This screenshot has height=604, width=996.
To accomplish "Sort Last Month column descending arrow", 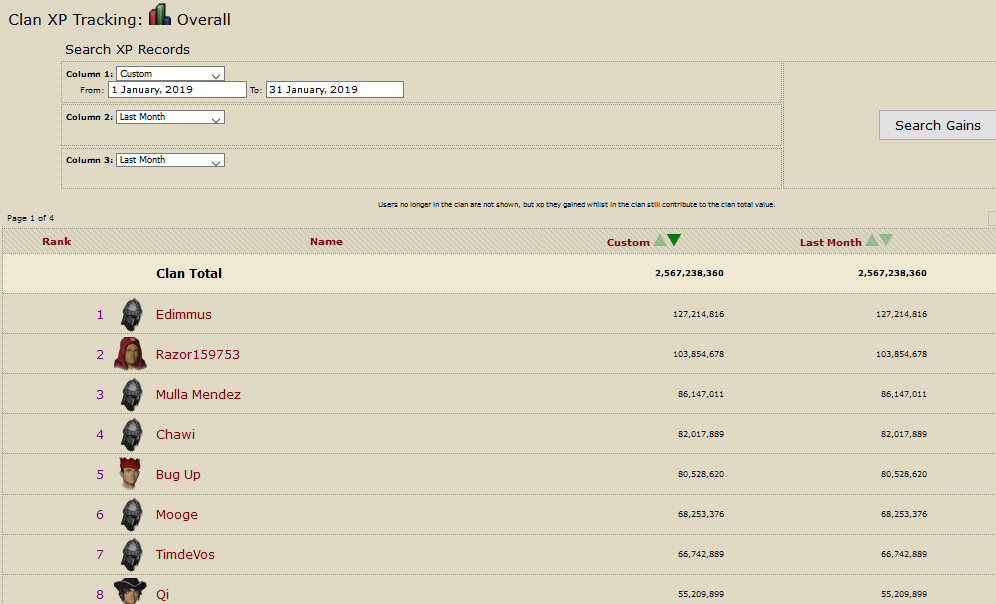I will pos(886,241).
